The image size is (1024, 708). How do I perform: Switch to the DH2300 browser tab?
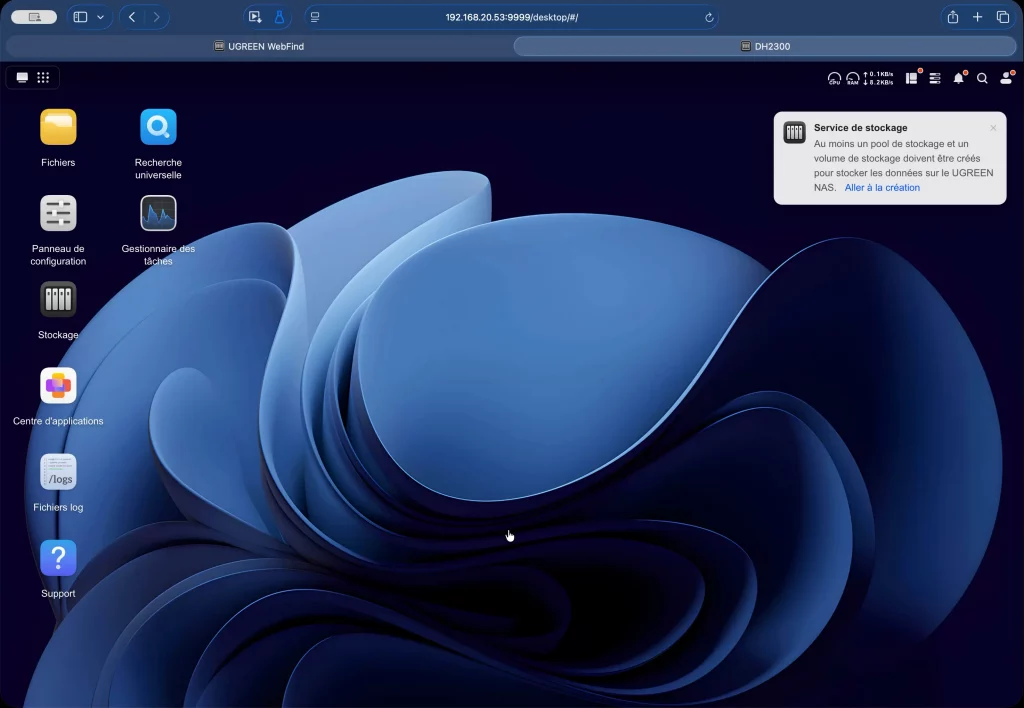[x=763, y=45]
